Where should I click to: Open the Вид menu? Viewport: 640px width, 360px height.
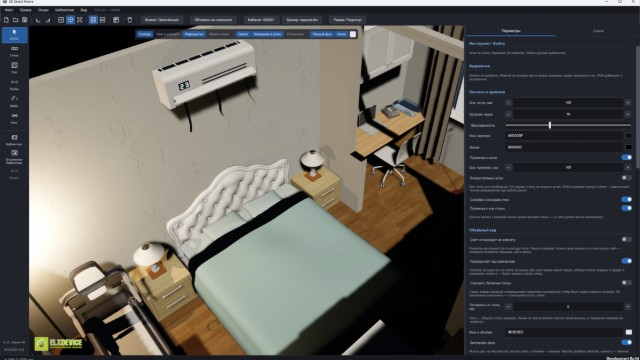[x=83, y=10]
